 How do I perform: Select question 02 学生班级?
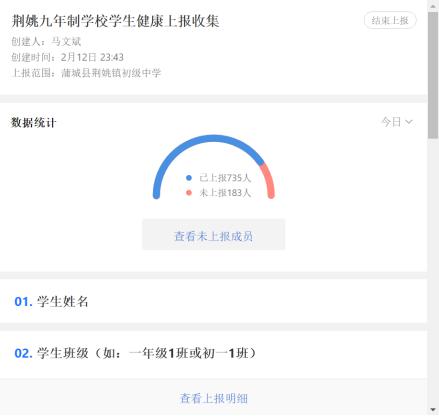(213, 353)
